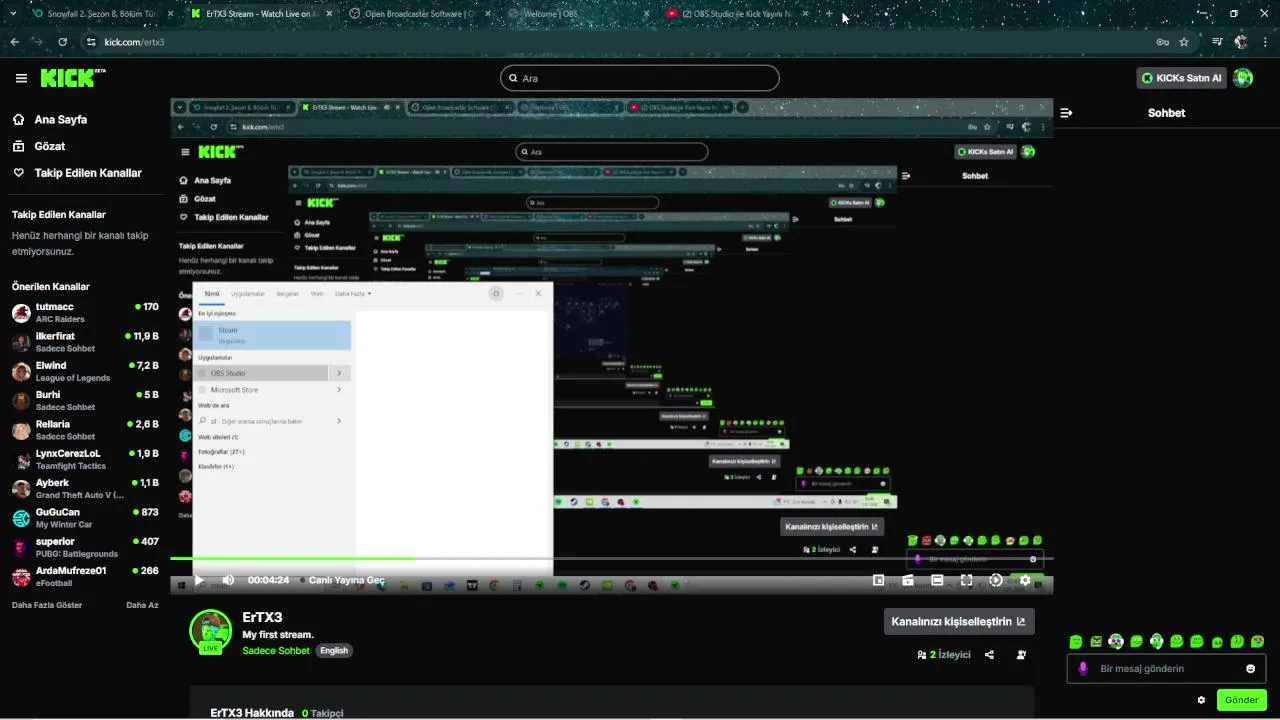Screen dimensions: 1280x720
Task: View site information icon beside URL
Action: coord(91,42)
